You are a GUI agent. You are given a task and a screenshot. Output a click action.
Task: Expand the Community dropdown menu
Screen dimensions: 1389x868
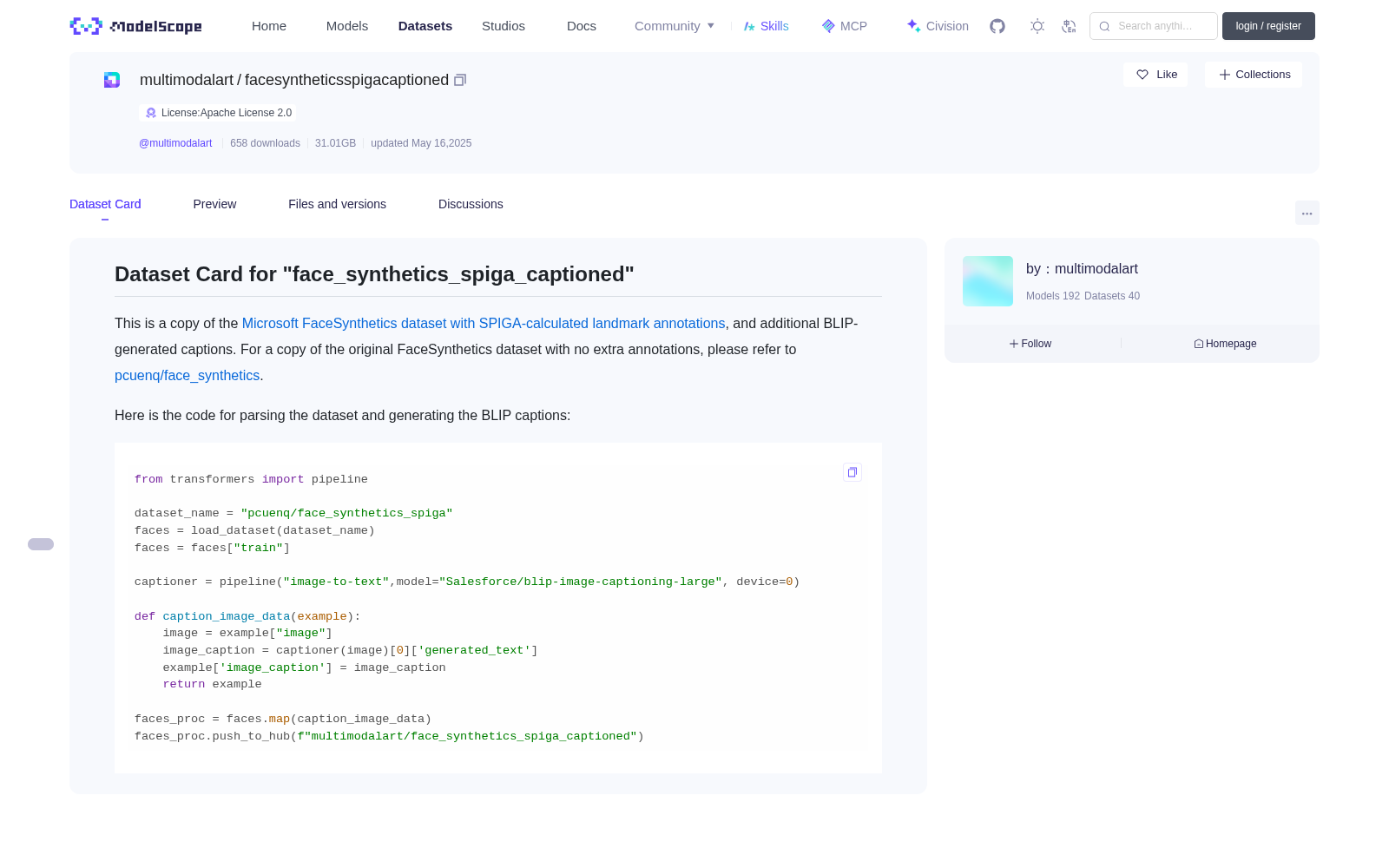(675, 26)
